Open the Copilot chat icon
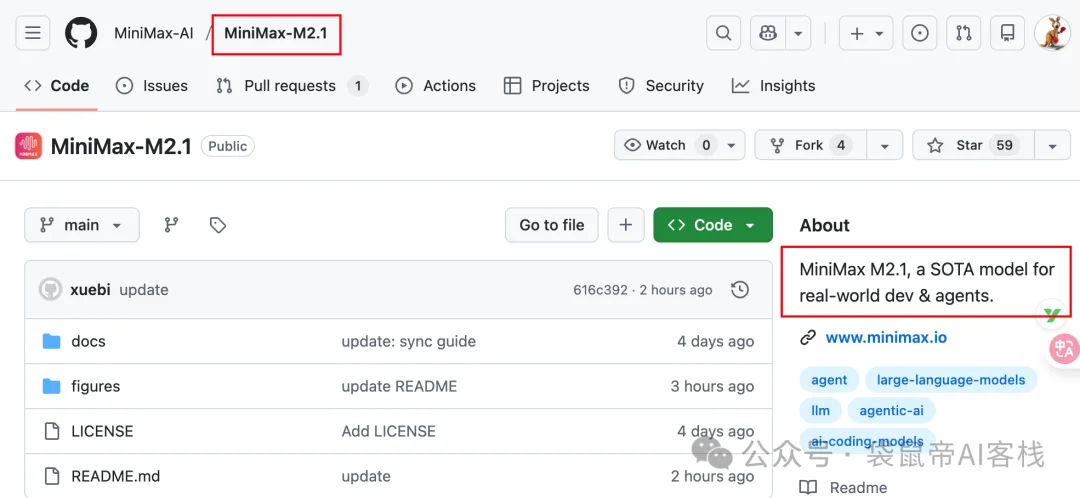This screenshot has width=1080, height=498. click(x=768, y=33)
